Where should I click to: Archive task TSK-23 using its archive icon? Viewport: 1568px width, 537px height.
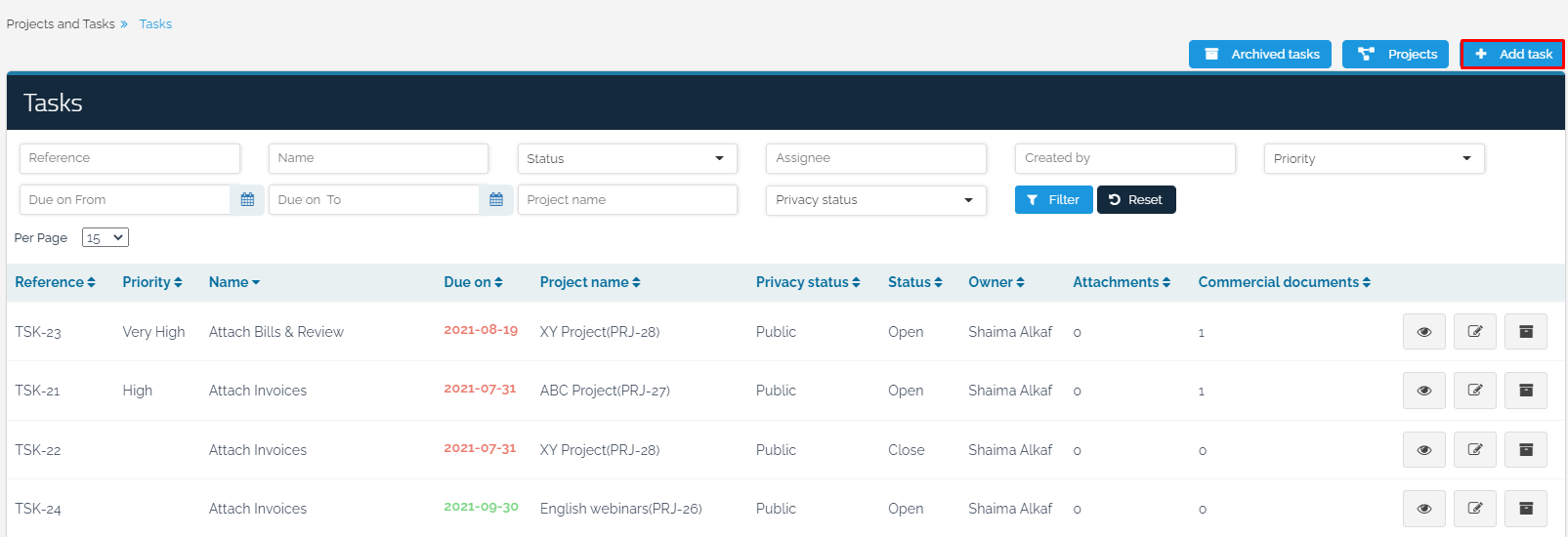click(x=1525, y=332)
